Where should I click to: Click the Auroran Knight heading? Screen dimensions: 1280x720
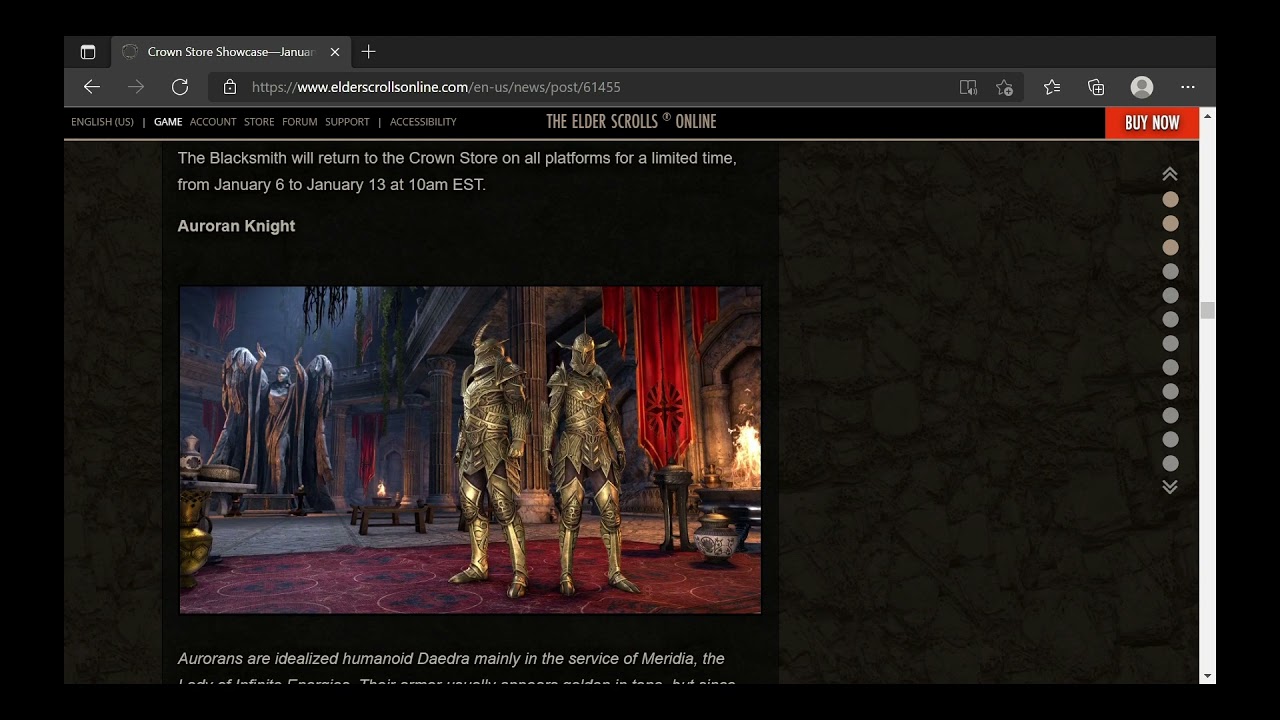click(x=236, y=226)
